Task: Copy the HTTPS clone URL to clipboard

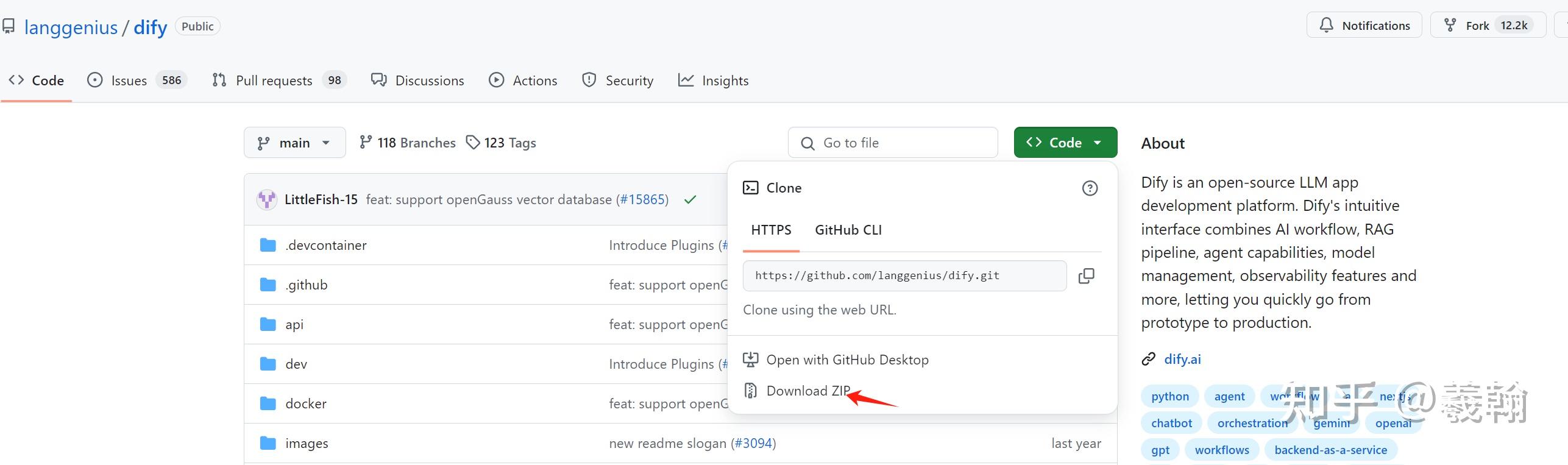Action: tap(1086, 276)
